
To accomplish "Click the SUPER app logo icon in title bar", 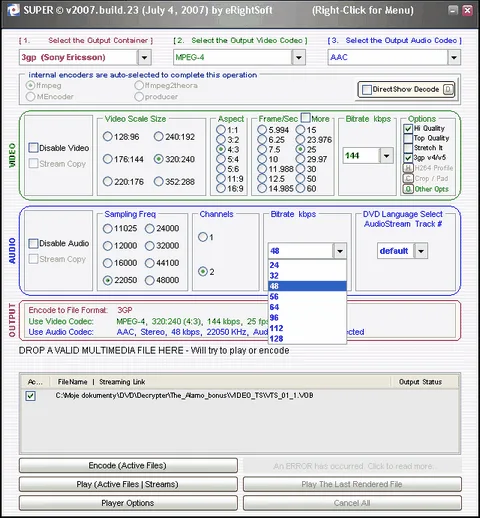I will click(x=13, y=10).
